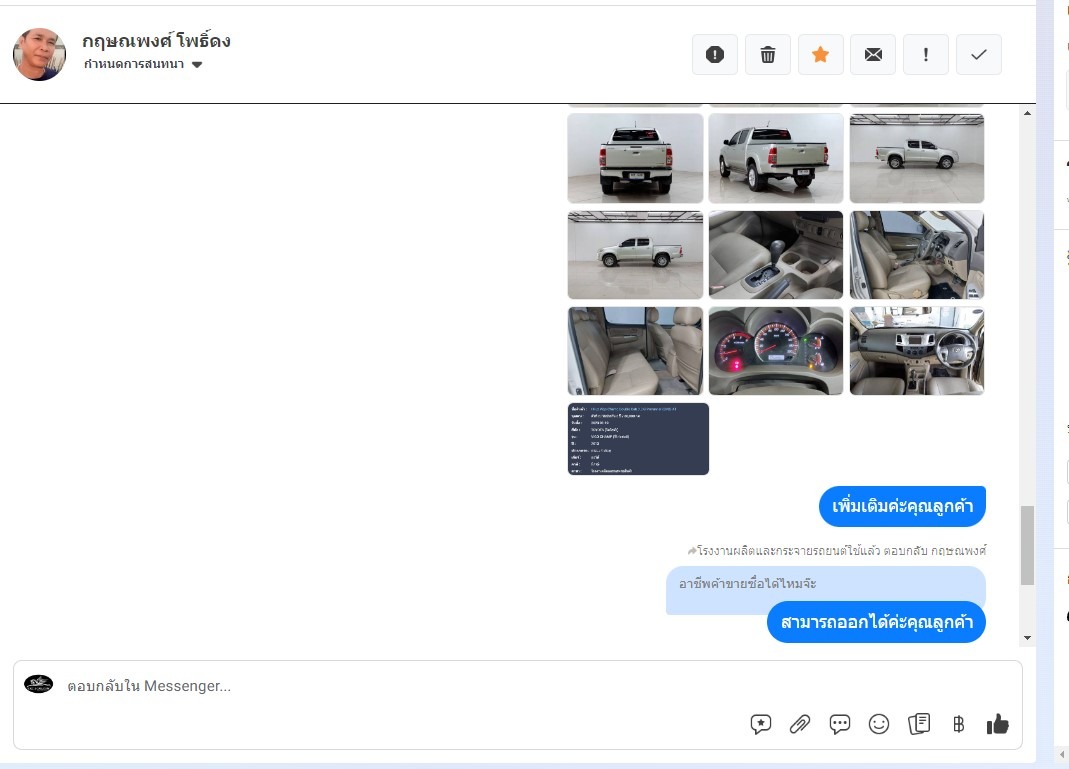Open rear three-quarter view truck photo
Viewport: 1069px width, 769px height.
tap(776, 158)
